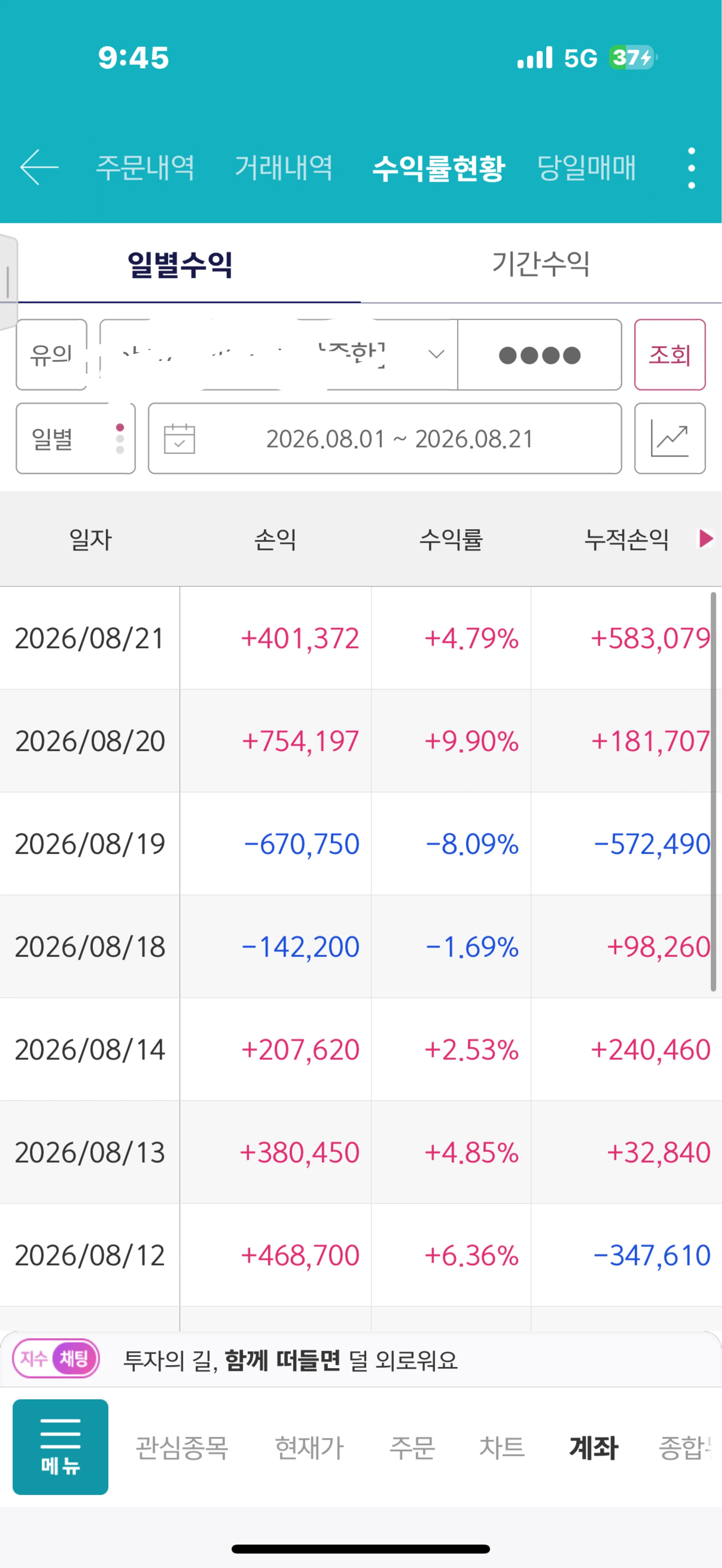722x1568 pixels.
Task: Open the 2026.08.01 ~ 2026.08.21 date range selector
Action: point(385,438)
